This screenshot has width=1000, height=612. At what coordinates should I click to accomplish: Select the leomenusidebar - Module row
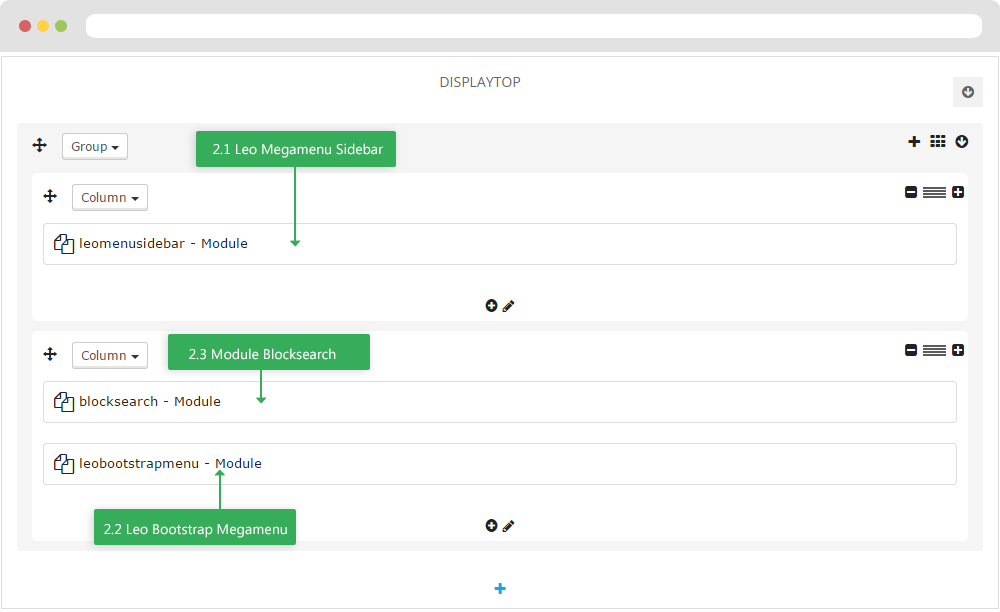[500, 244]
